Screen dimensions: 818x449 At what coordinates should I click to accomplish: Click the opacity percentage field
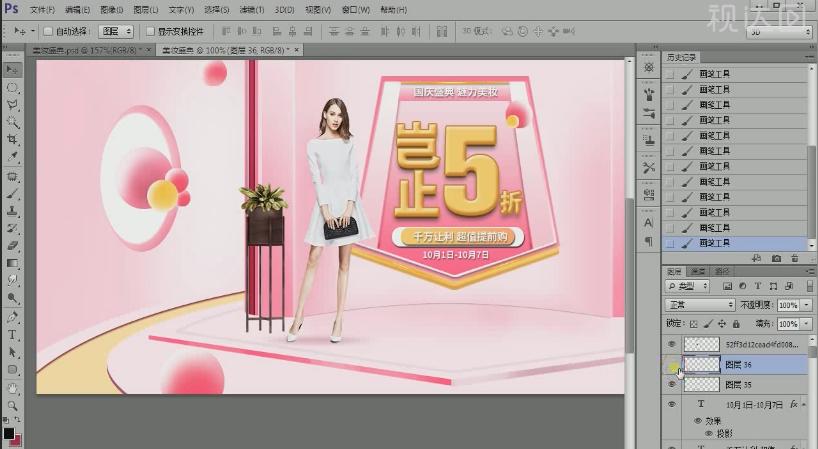point(788,305)
